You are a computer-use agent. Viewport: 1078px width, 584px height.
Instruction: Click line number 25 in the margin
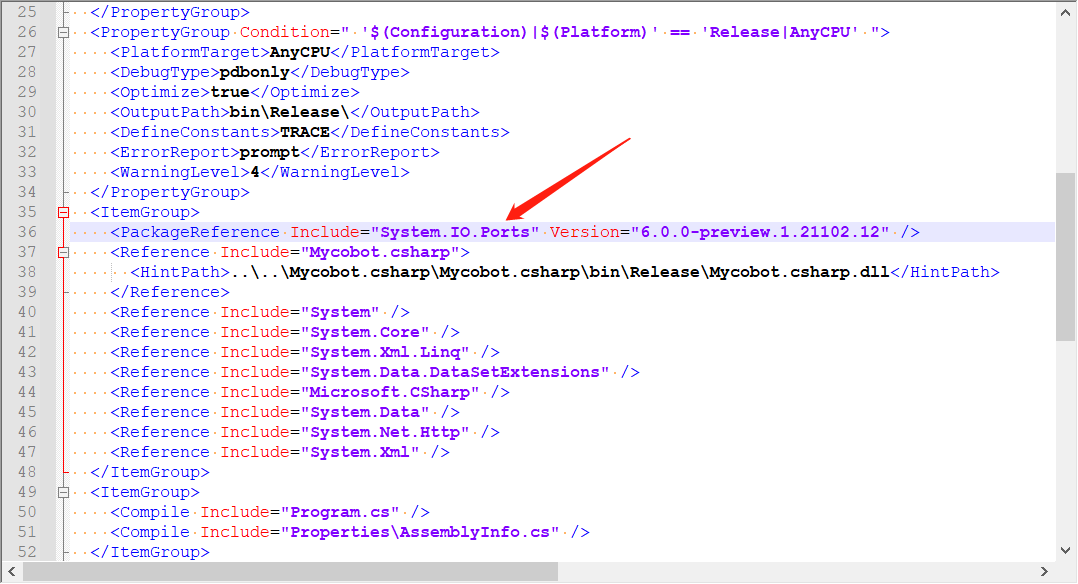pyautogui.click(x=28, y=12)
